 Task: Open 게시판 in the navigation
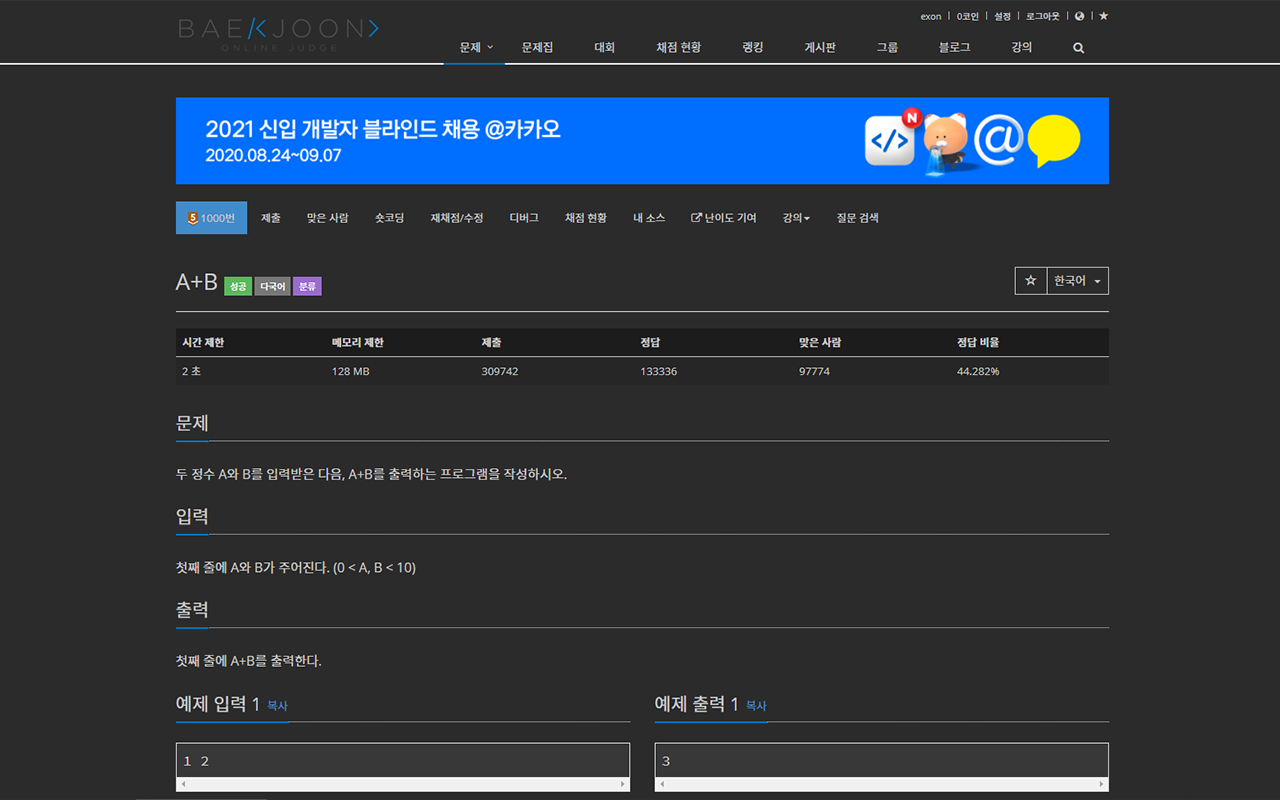820,47
